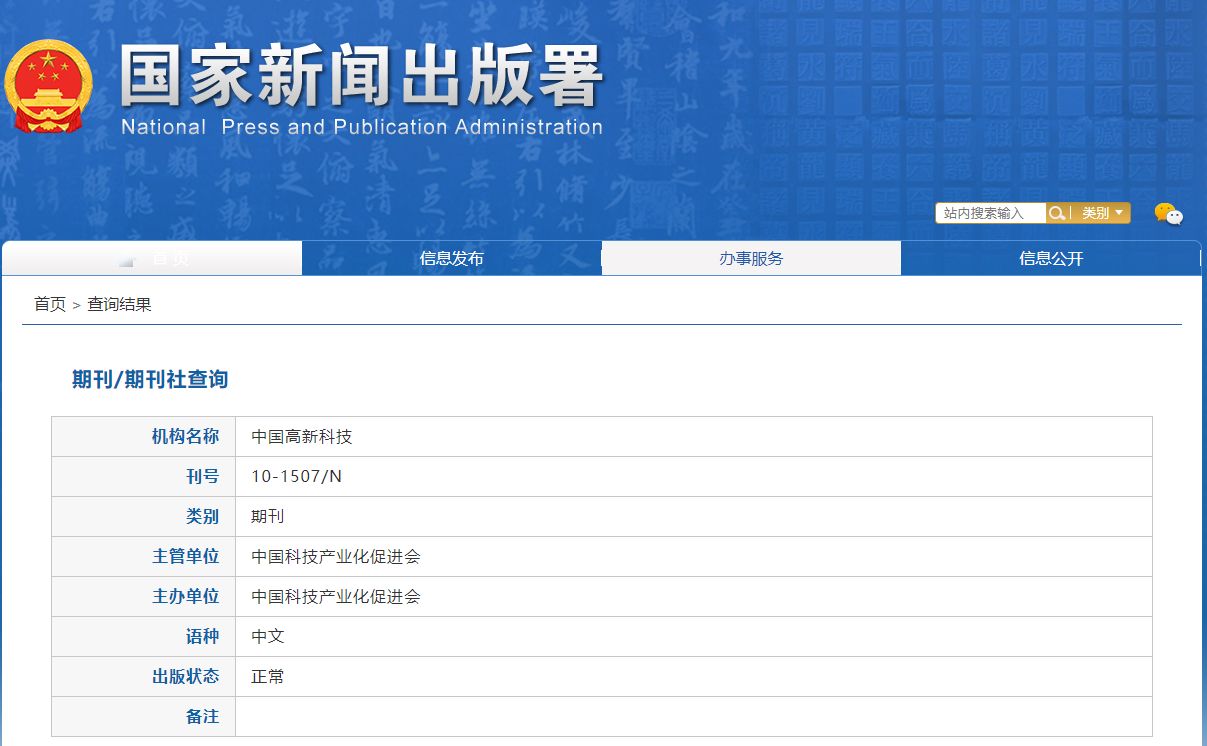Select the 中国高新科技 institution name value
Viewport: 1207px width, 746px height.
[x=302, y=437]
